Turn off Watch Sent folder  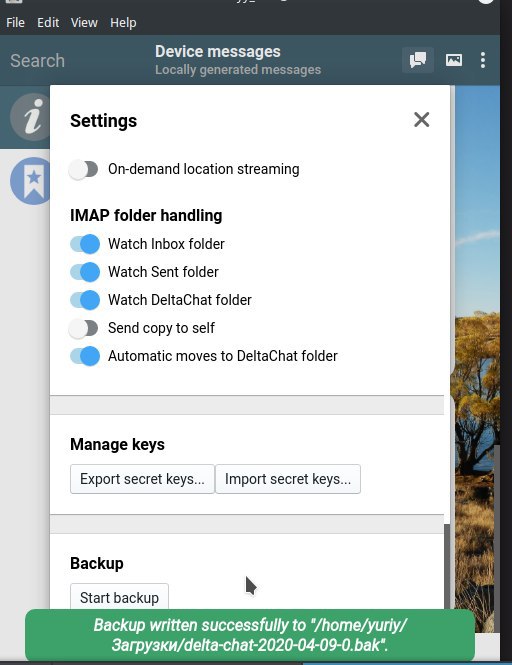[85, 272]
